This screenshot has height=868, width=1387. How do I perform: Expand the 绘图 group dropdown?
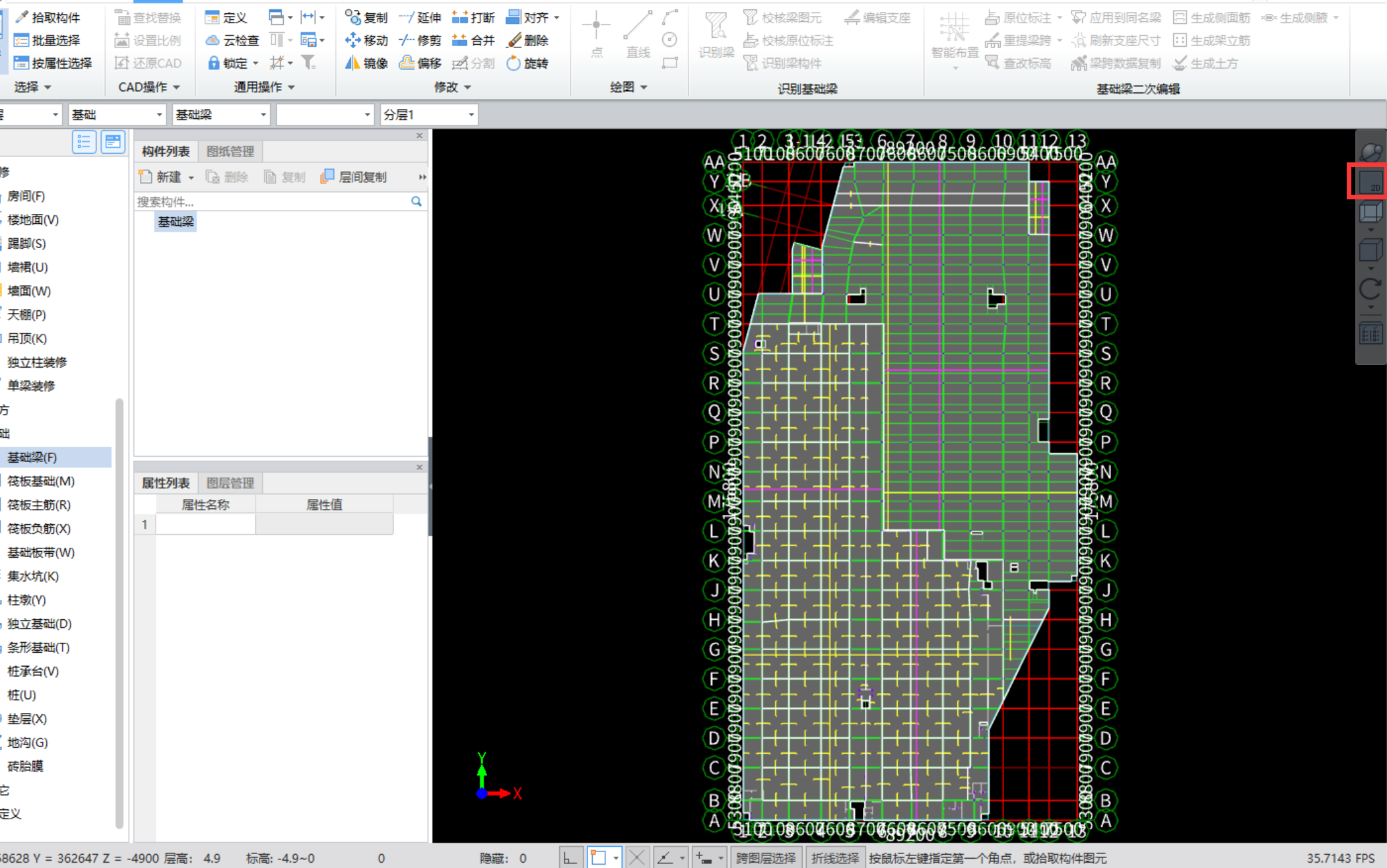(x=628, y=87)
